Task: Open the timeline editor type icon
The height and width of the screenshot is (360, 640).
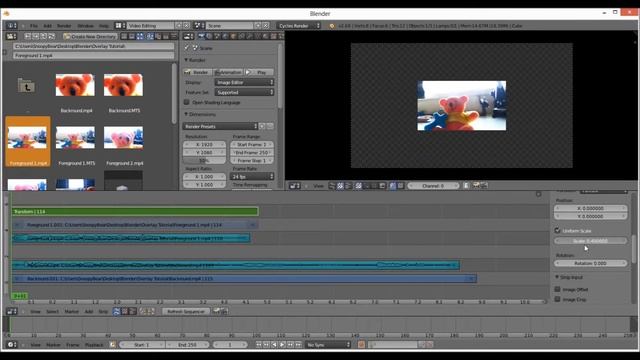Action: (11, 344)
